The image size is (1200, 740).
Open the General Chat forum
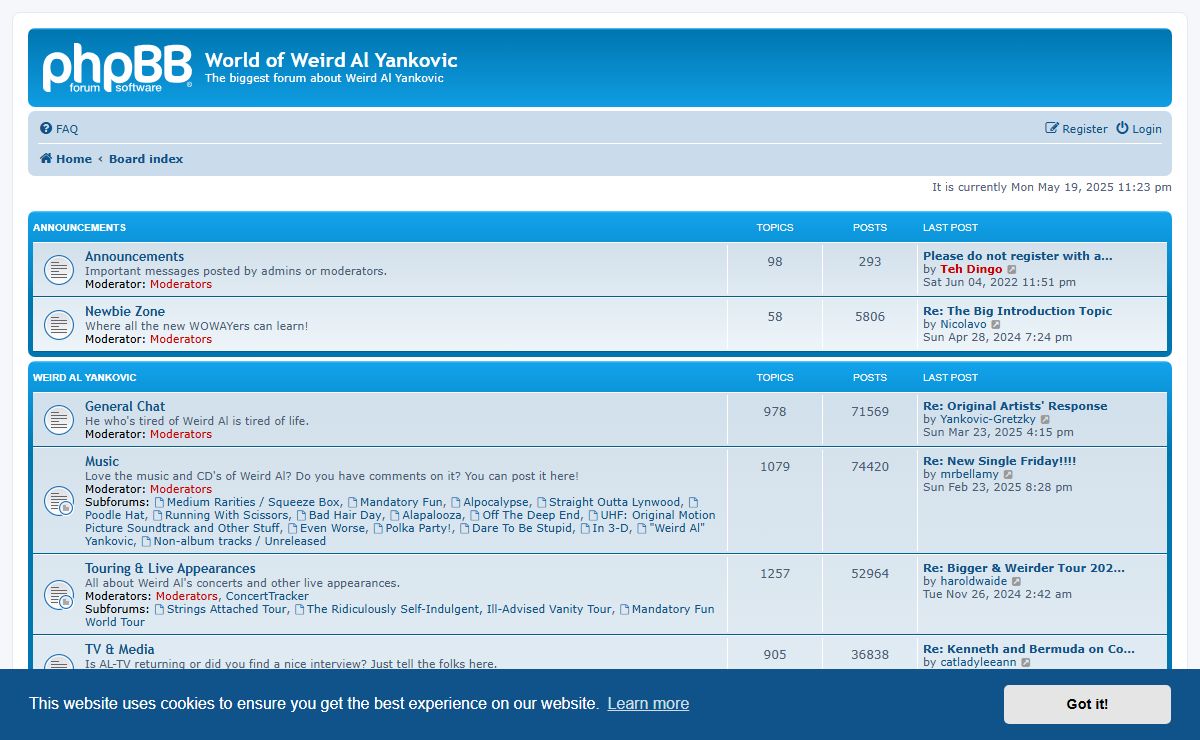tap(125, 407)
